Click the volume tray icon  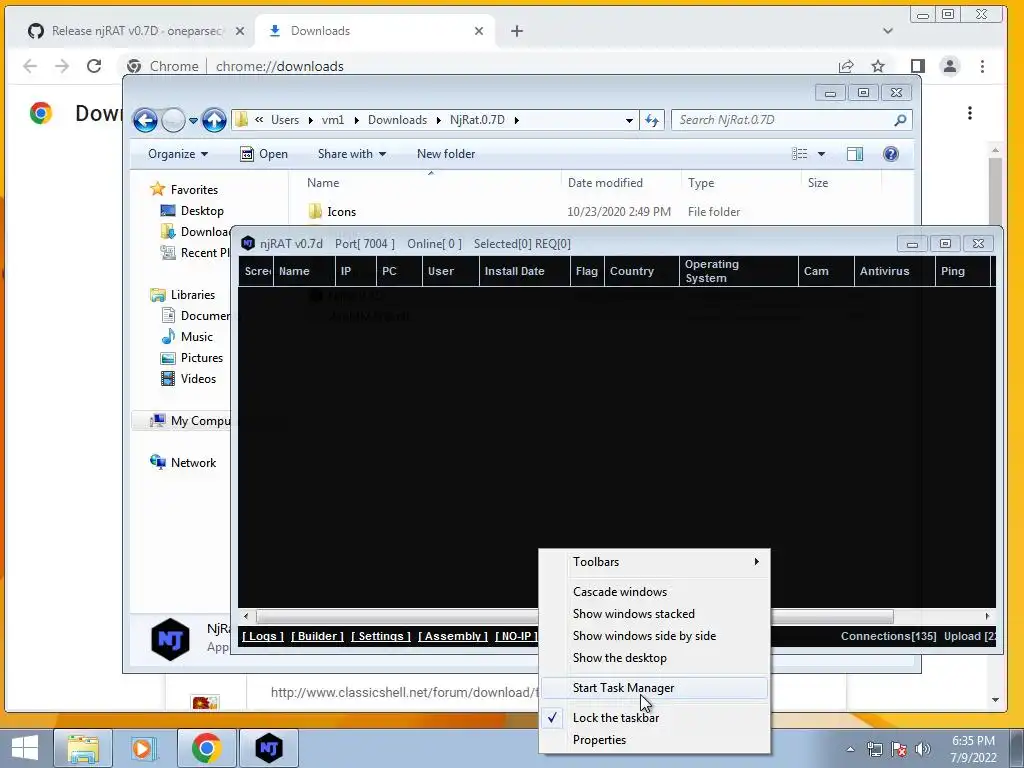coord(922,749)
